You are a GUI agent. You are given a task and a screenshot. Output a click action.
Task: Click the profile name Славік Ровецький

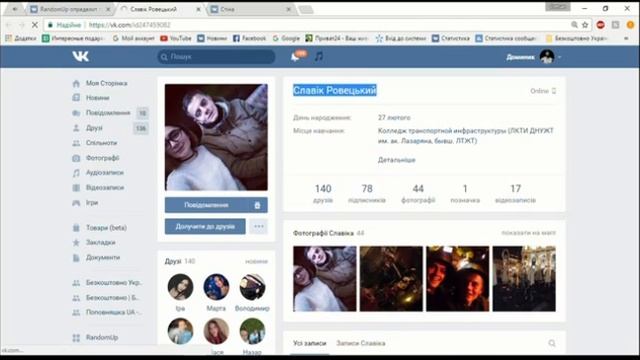pos(335,91)
